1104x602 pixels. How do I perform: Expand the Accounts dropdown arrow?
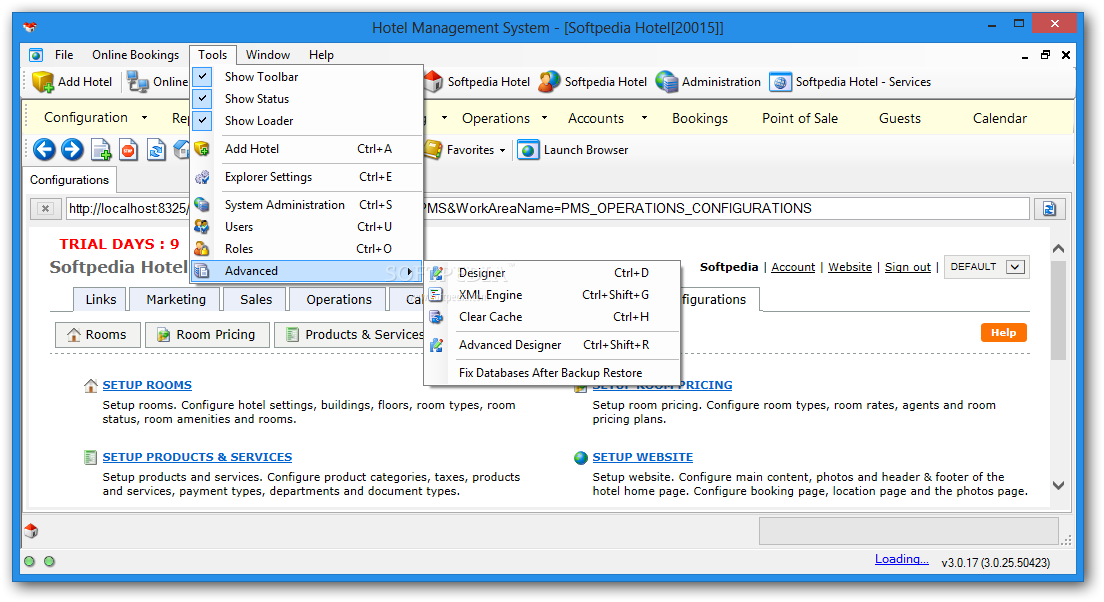point(644,118)
